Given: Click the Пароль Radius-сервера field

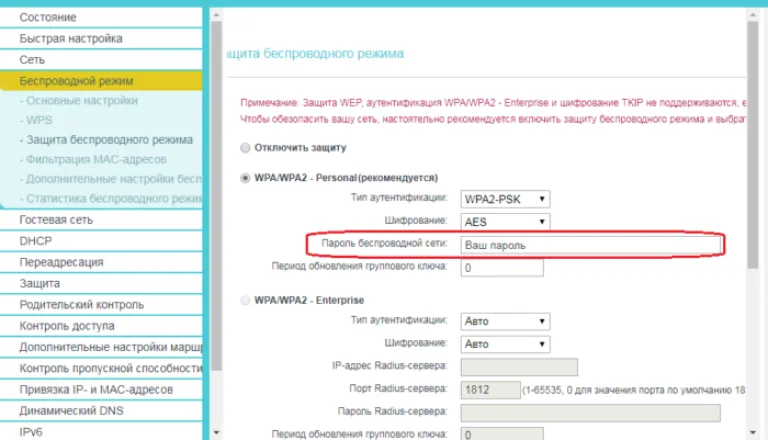Looking at the screenshot, I should click(x=590, y=413).
